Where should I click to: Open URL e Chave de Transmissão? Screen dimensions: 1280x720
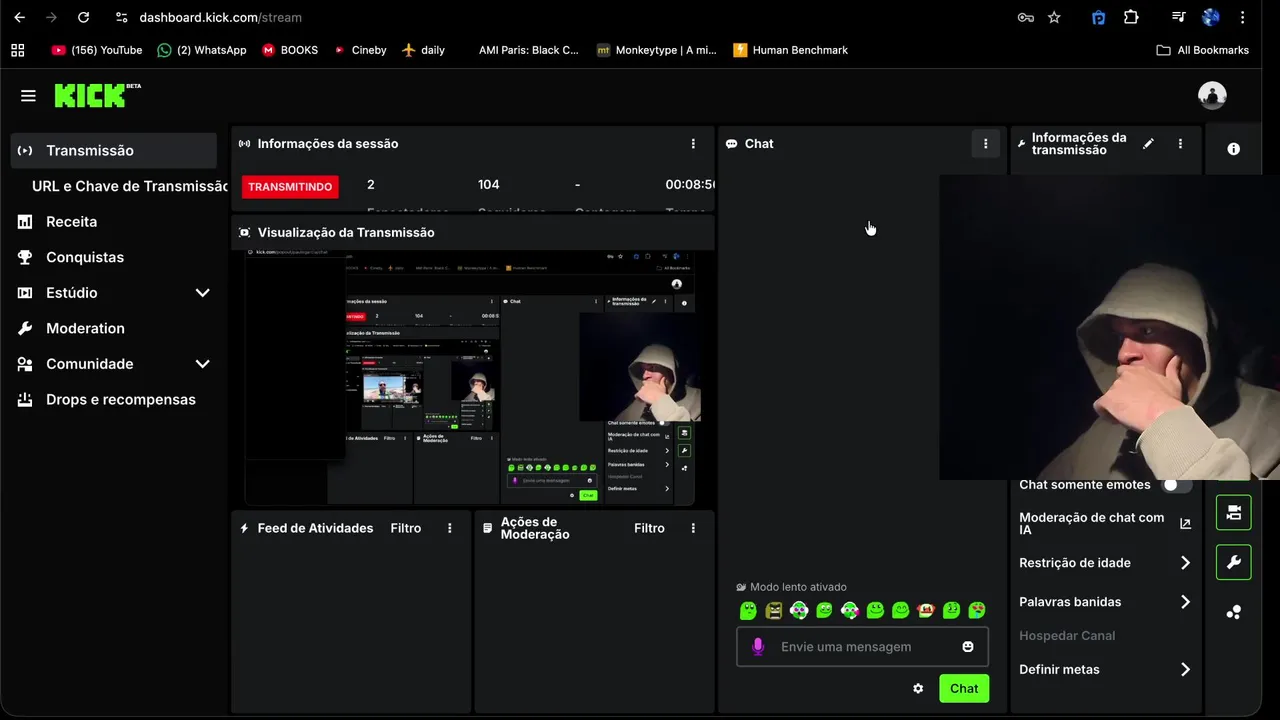[x=130, y=186]
